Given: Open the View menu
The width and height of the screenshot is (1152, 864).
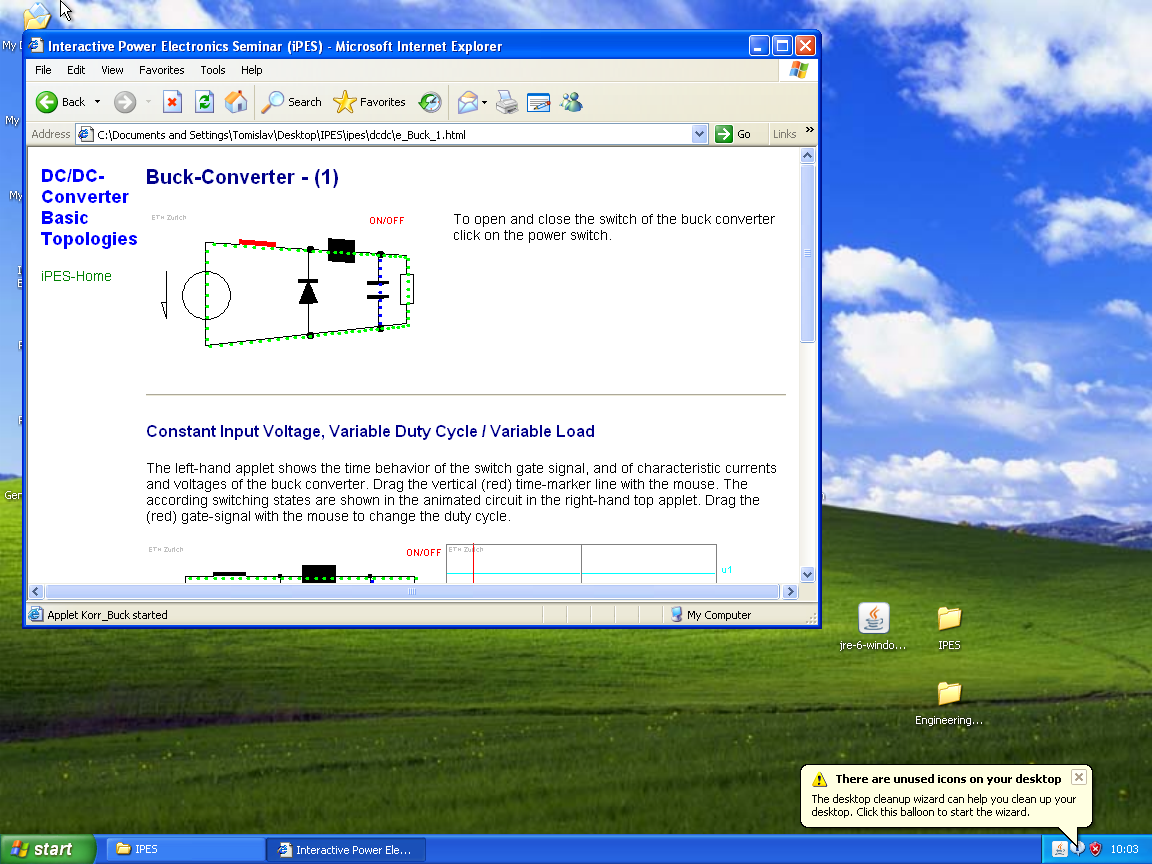Looking at the screenshot, I should 112,70.
